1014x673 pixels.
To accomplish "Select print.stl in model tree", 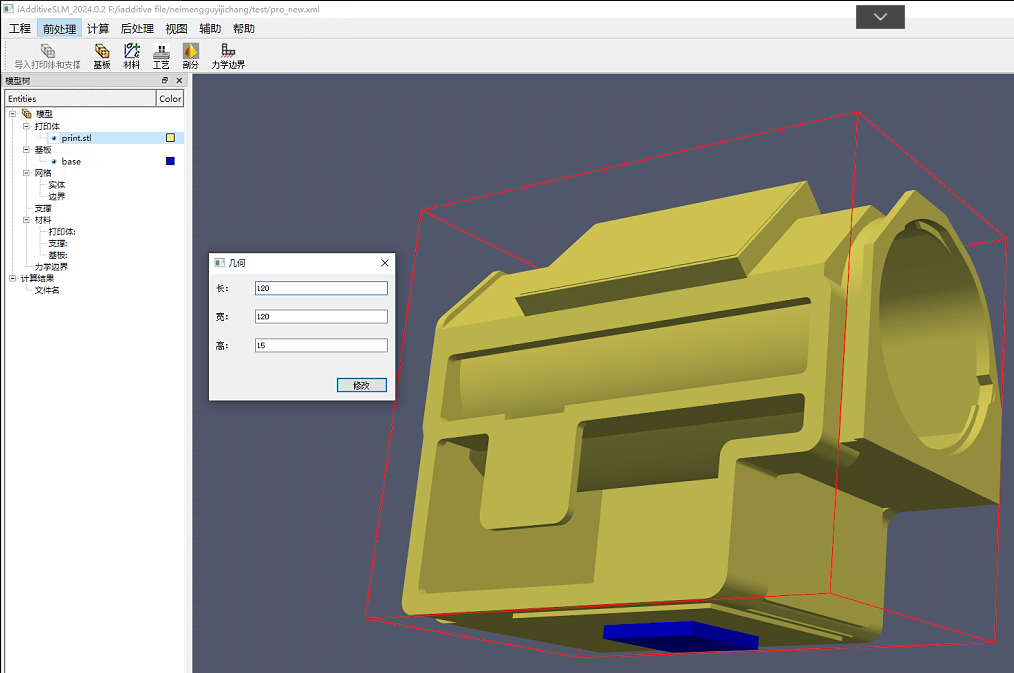I will click(76, 138).
